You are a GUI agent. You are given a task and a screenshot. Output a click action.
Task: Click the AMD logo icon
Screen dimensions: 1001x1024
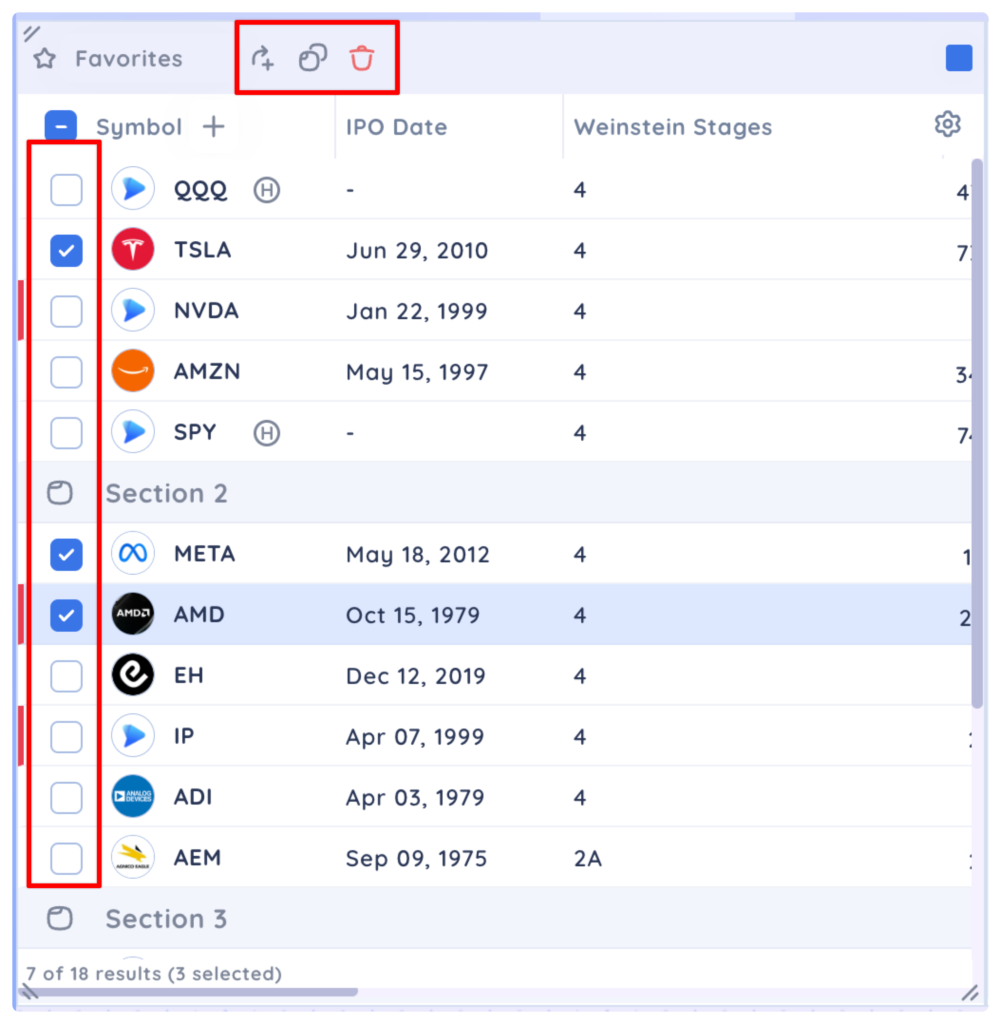pyautogui.click(x=133, y=615)
